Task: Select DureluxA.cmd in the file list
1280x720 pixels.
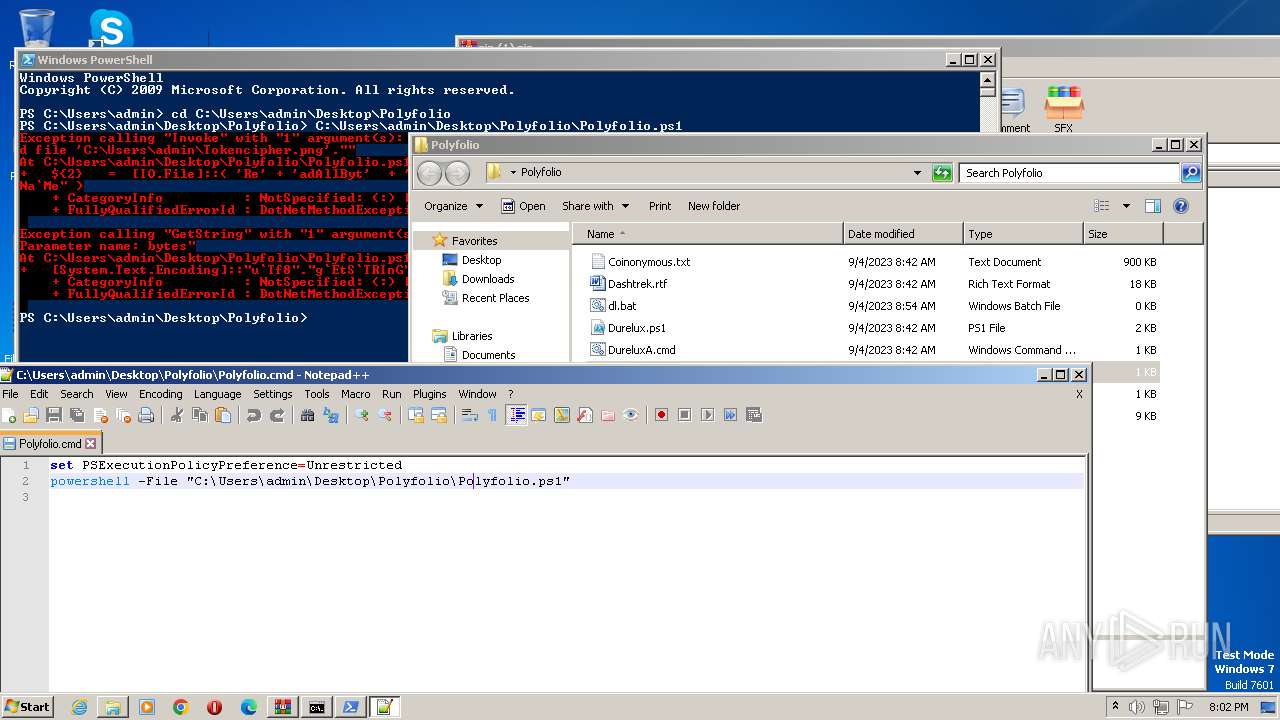Action: click(642, 350)
